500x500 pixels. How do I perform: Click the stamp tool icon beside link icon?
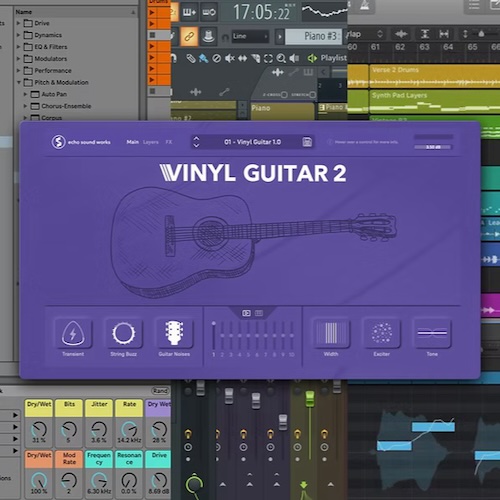(209, 36)
